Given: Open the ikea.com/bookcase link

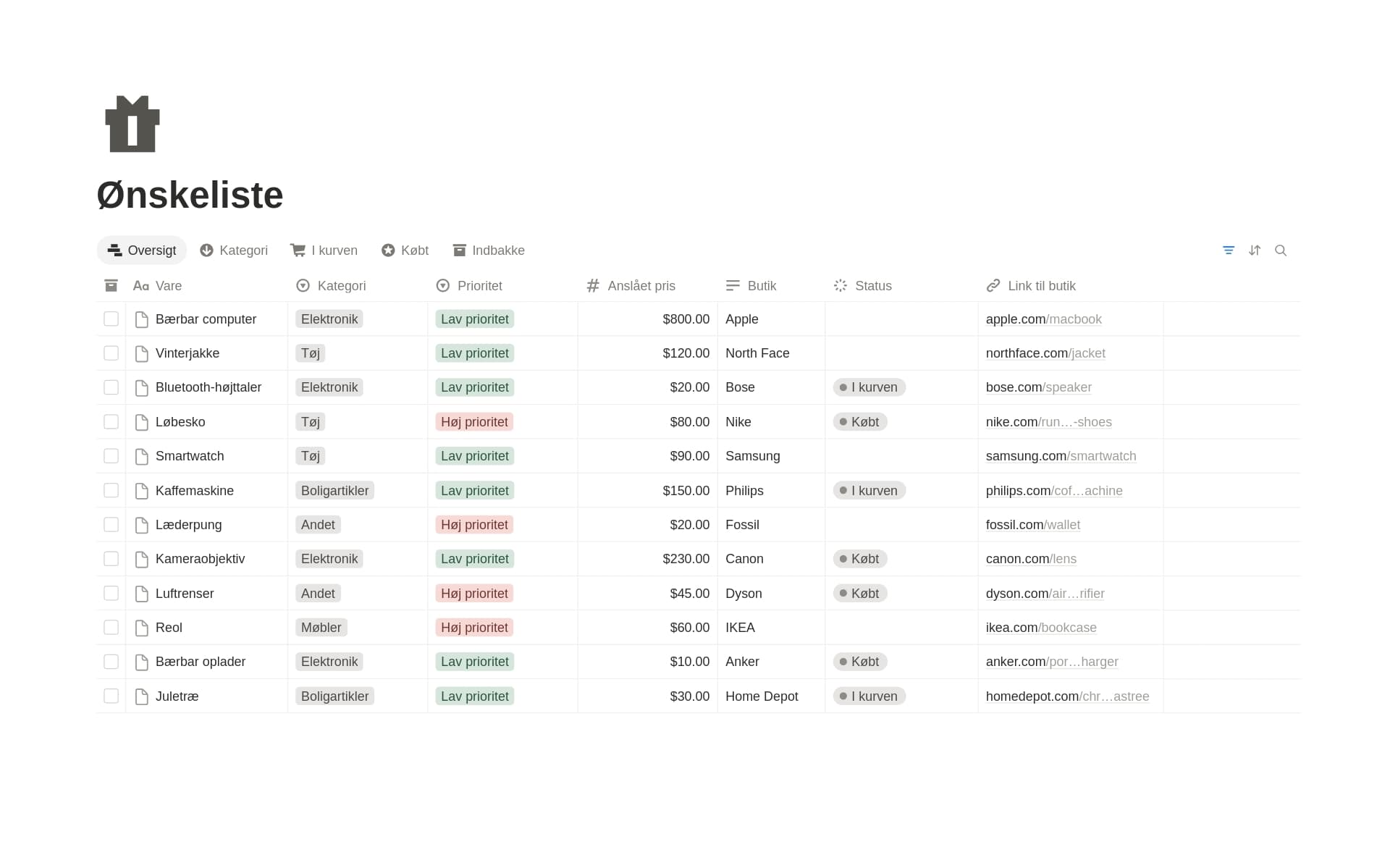Looking at the screenshot, I should click(x=1041, y=628).
